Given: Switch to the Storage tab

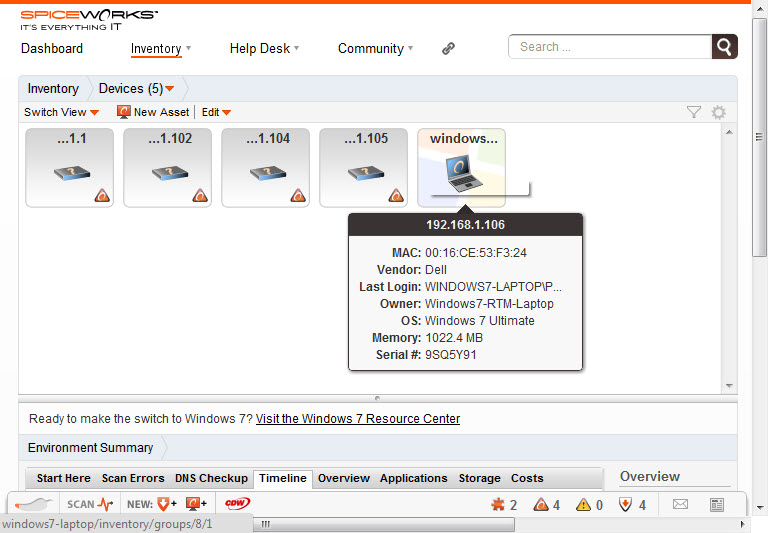Looking at the screenshot, I should 480,478.
